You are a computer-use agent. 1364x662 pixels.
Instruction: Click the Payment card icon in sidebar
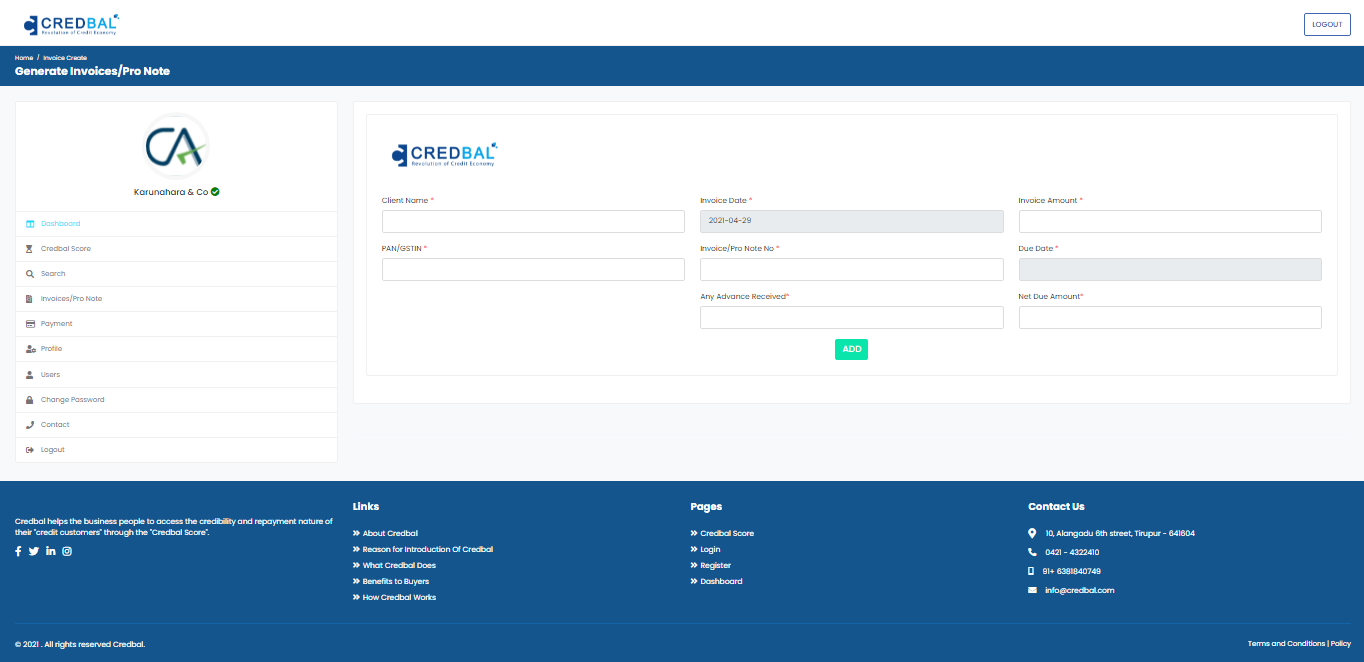tap(30, 324)
